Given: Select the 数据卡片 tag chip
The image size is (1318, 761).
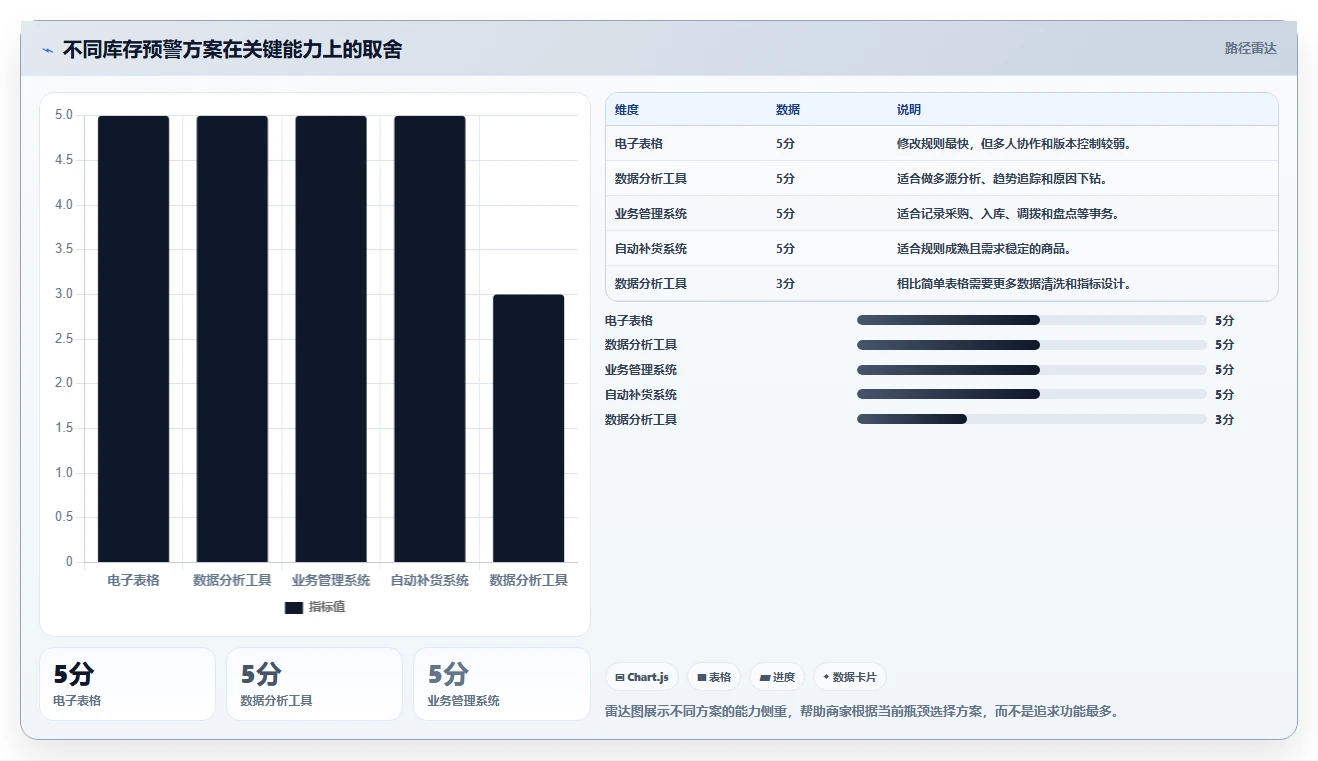Looking at the screenshot, I should click(850, 677).
